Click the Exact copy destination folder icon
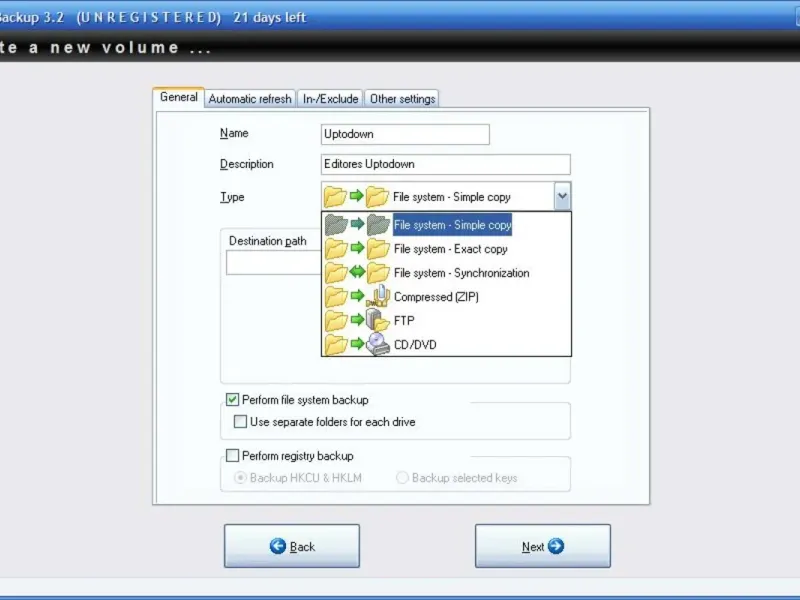 pos(378,248)
